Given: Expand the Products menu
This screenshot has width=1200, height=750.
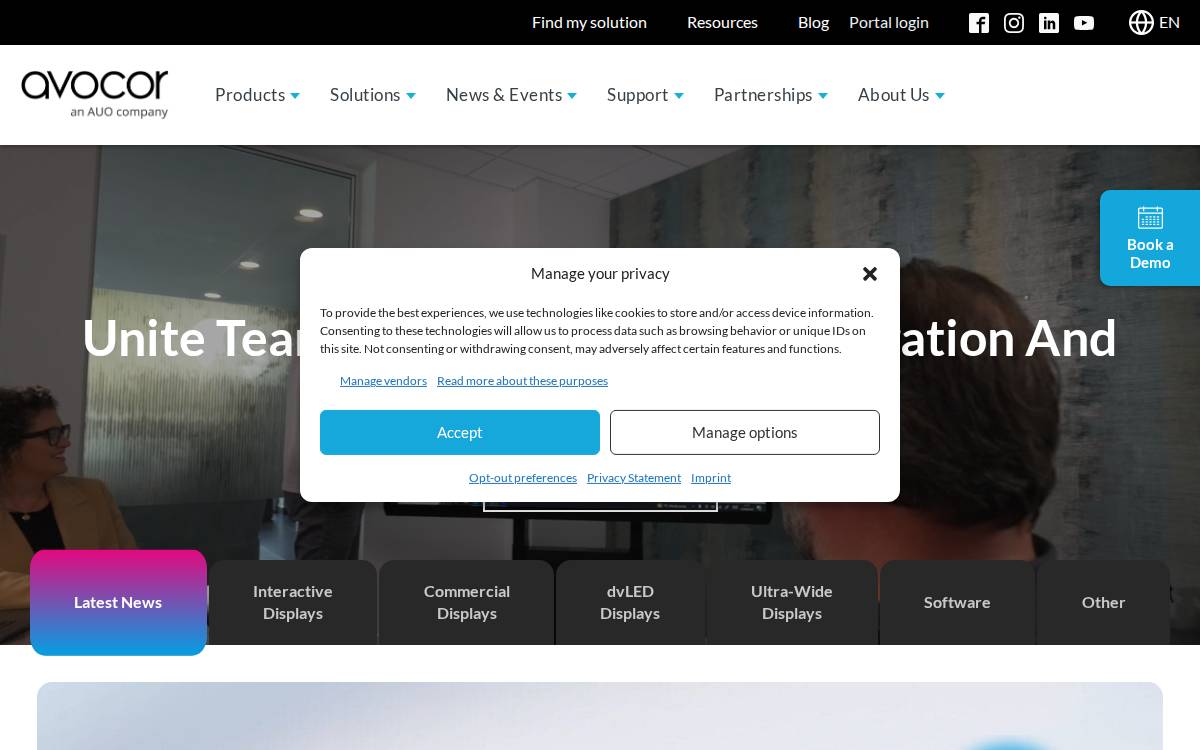Looking at the screenshot, I should [x=257, y=95].
